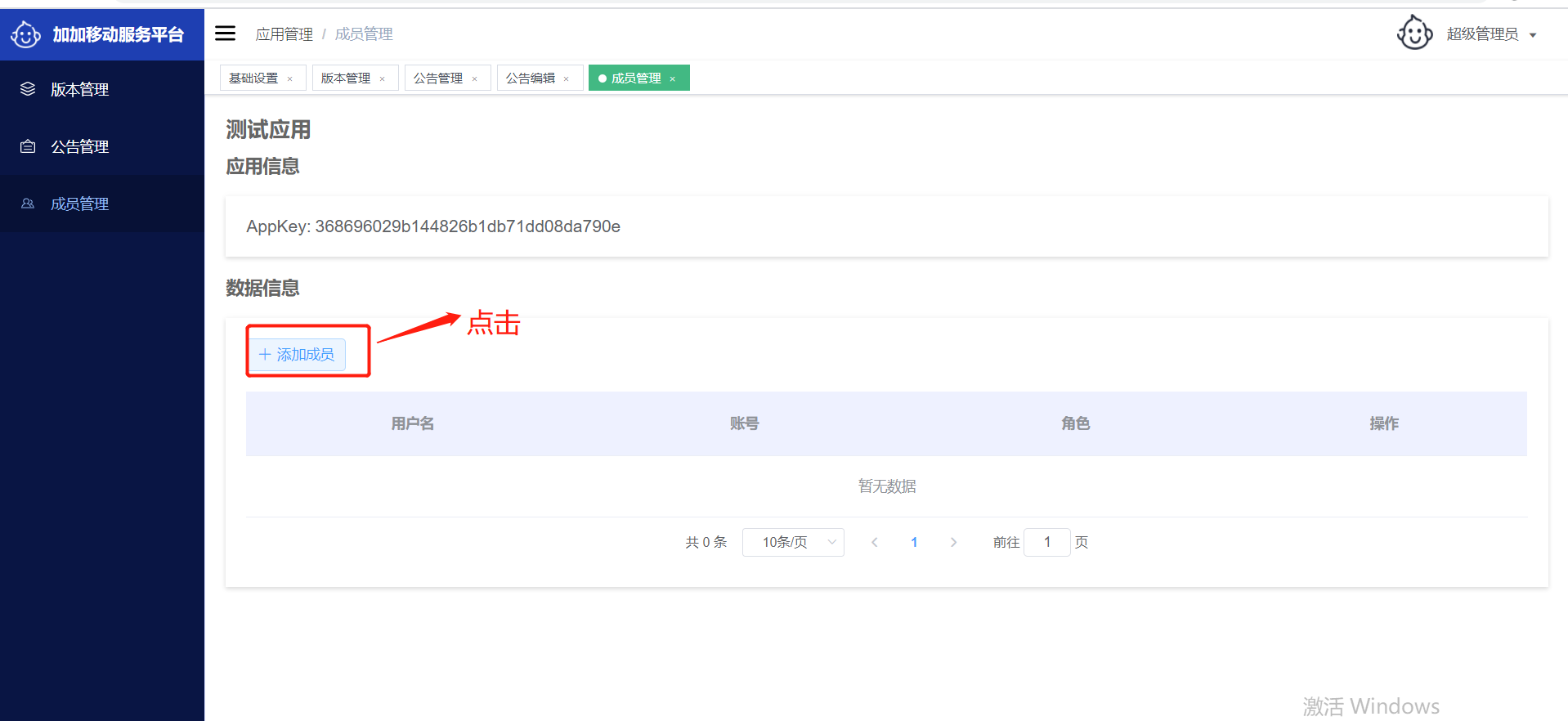The height and width of the screenshot is (721, 1568).
Task: Expand the 10条/页 page size dropdown
Action: point(792,542)
